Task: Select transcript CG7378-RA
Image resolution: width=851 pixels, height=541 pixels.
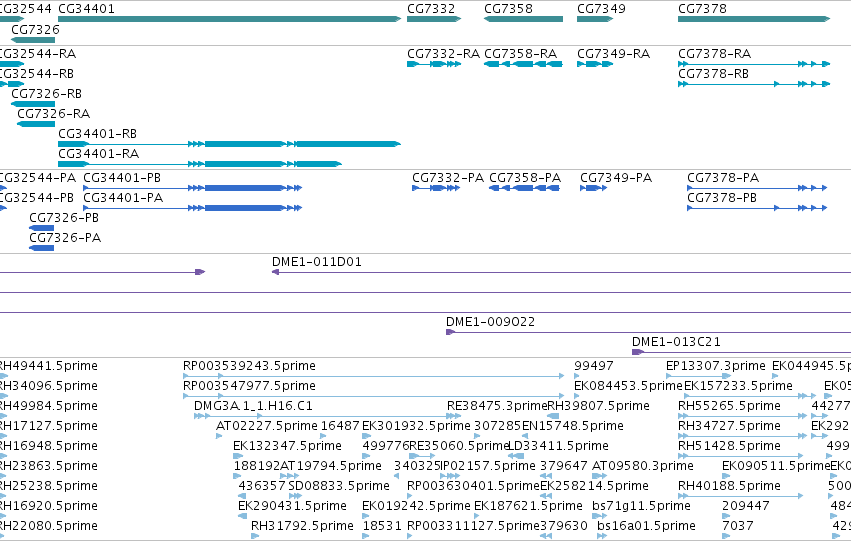Action: pos(754,64)
